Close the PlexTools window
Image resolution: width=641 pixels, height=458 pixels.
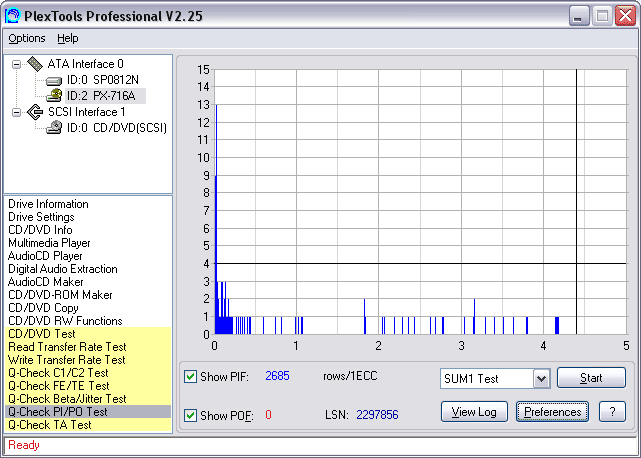point(625,16)
